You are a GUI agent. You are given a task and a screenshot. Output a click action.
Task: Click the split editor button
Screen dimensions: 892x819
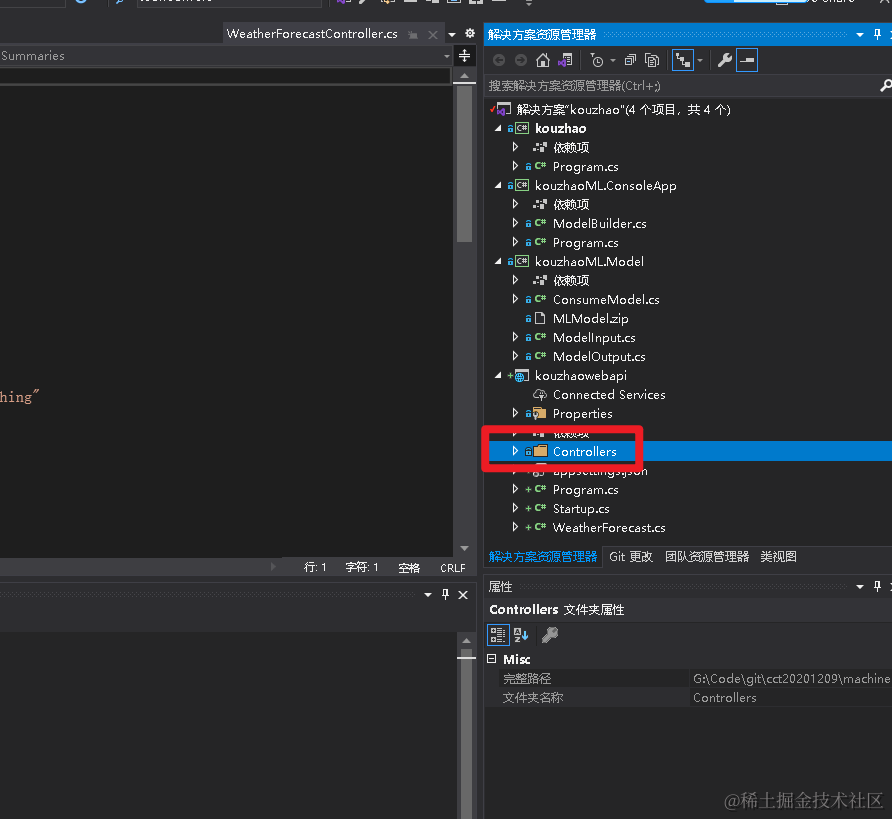pos(464,56)
